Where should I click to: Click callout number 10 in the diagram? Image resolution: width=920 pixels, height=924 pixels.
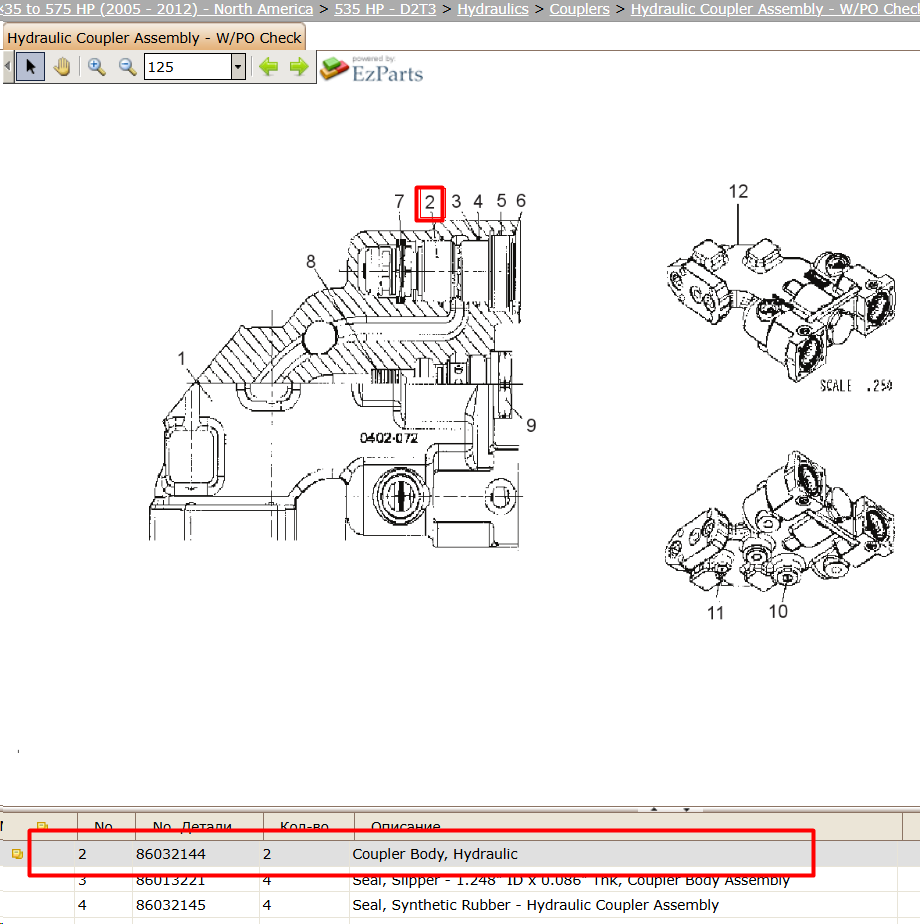coord(778,611)
